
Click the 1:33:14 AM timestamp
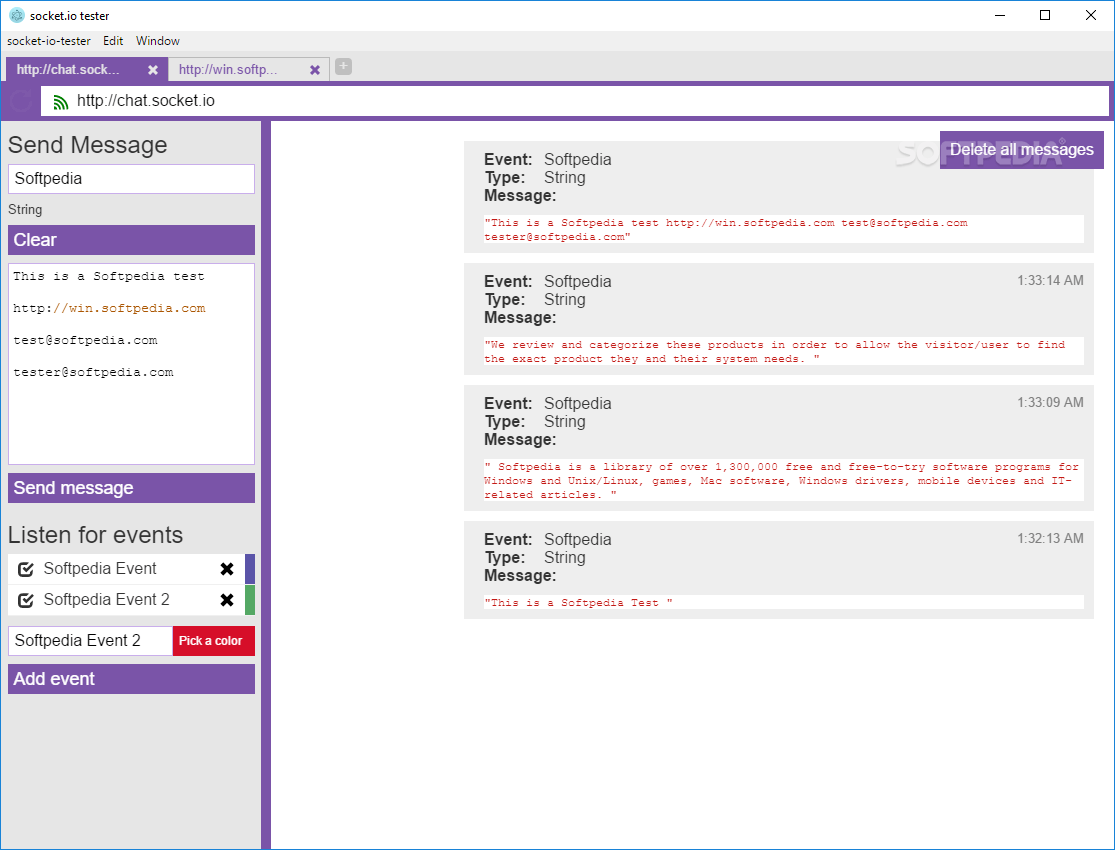[1050, 280]
